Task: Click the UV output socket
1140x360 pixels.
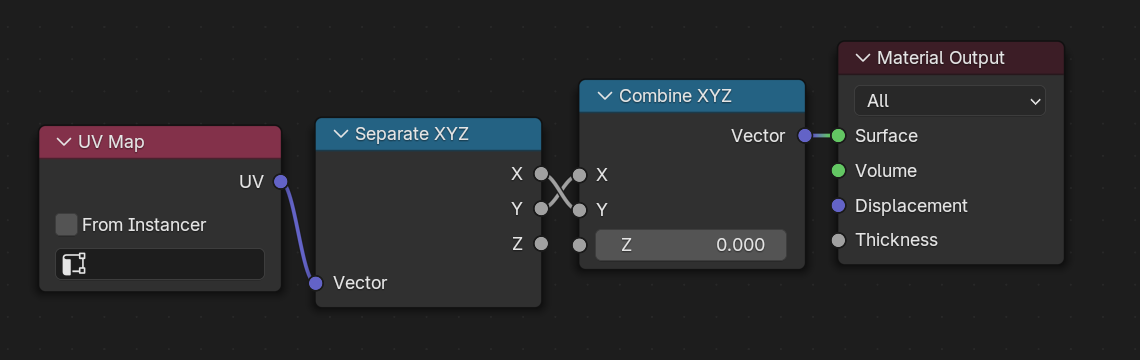Action: [281, 182]
